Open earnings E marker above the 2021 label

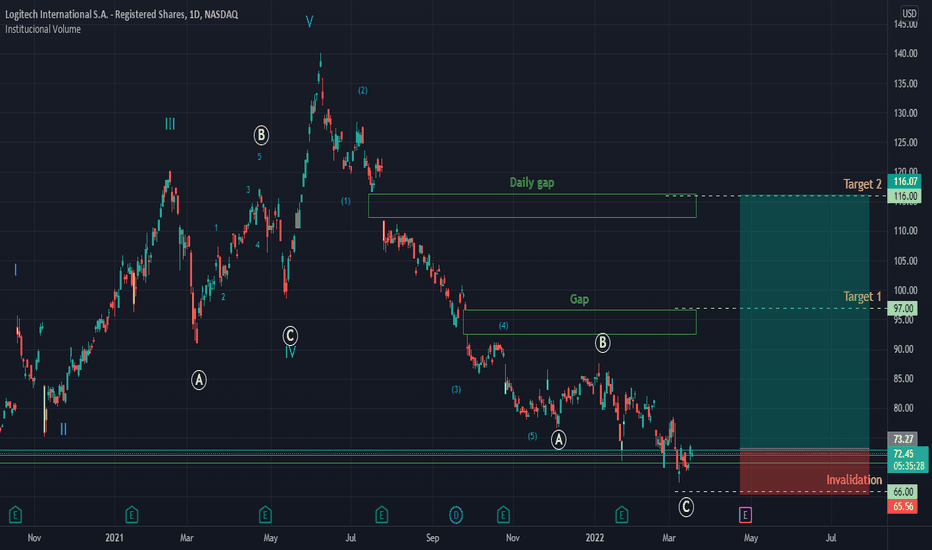pyautogui.click(x=132, y=515)
